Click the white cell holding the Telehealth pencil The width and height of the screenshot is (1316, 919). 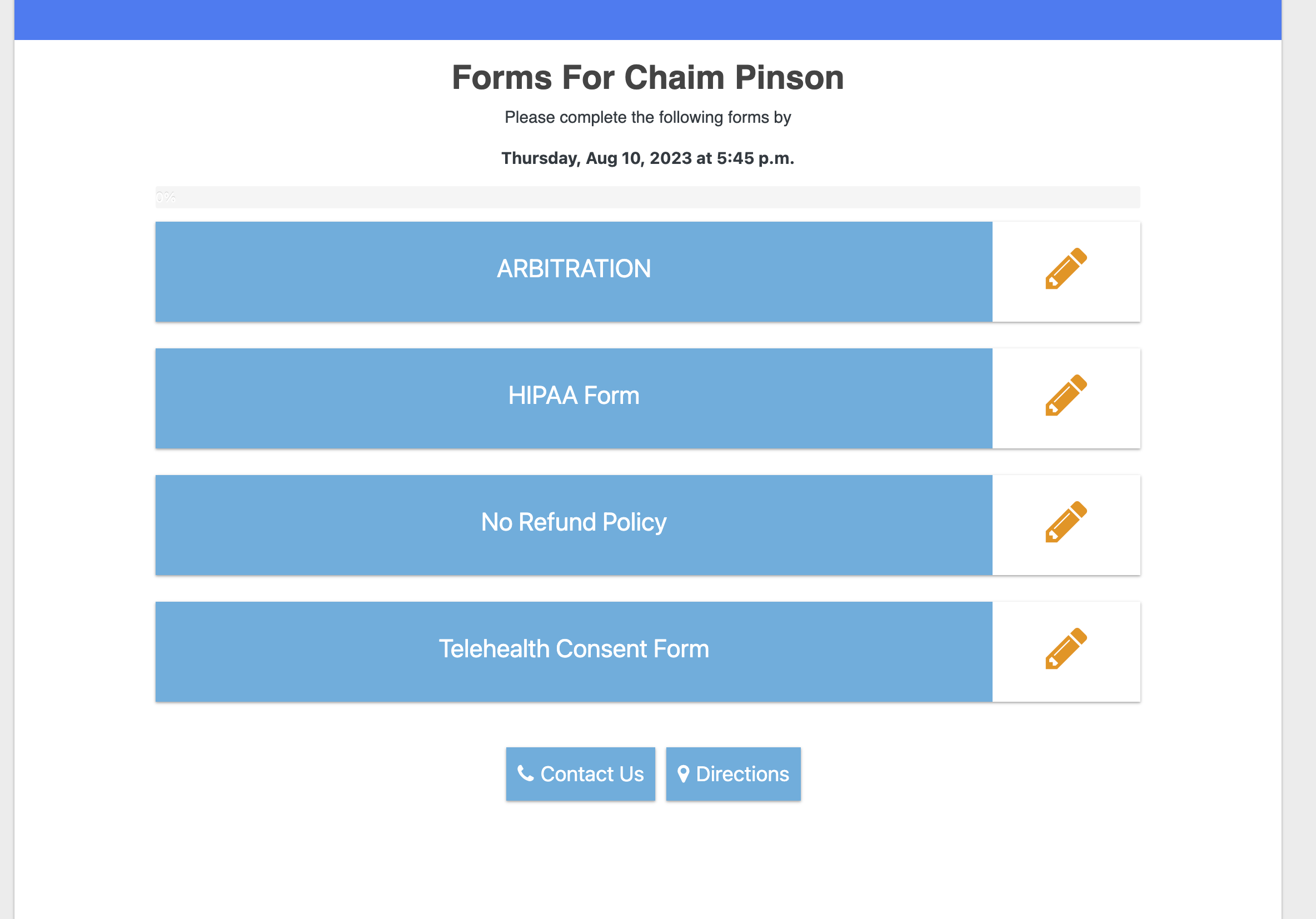pos(1066,651)
